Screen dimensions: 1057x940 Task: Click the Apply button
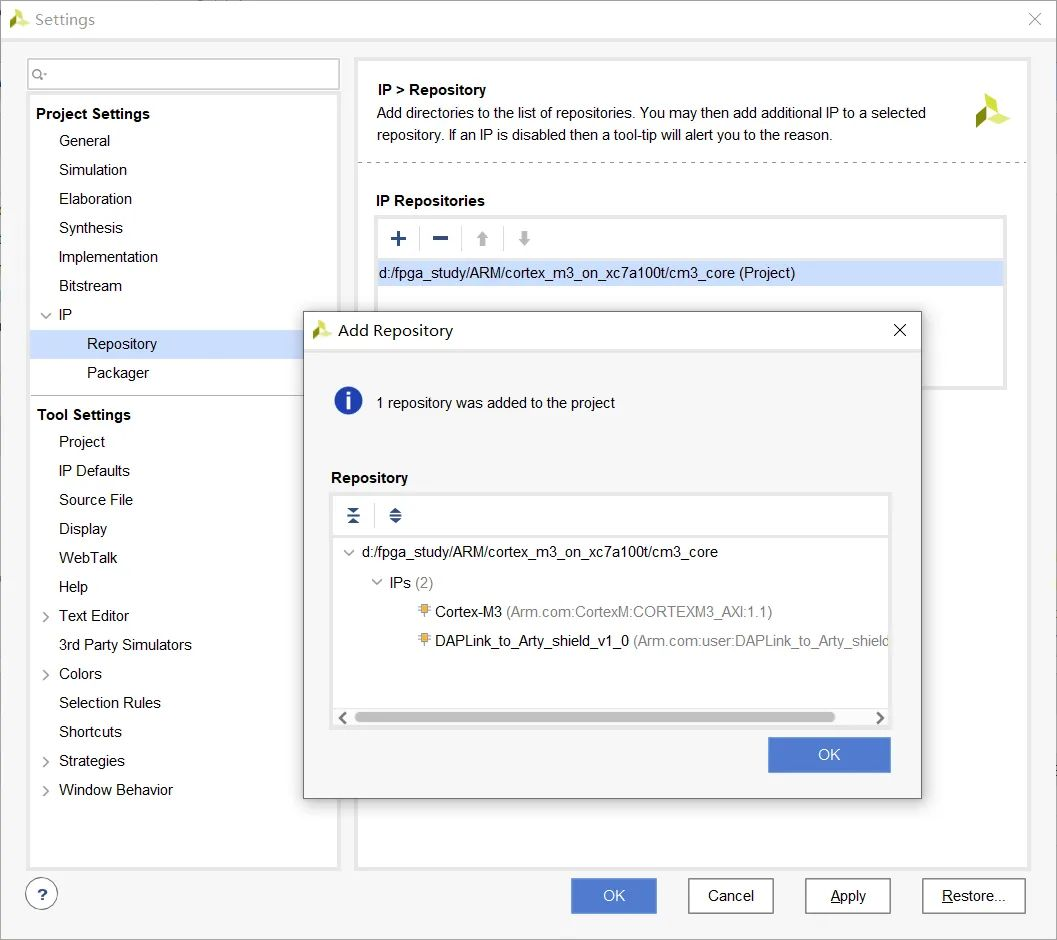point(847,895)
